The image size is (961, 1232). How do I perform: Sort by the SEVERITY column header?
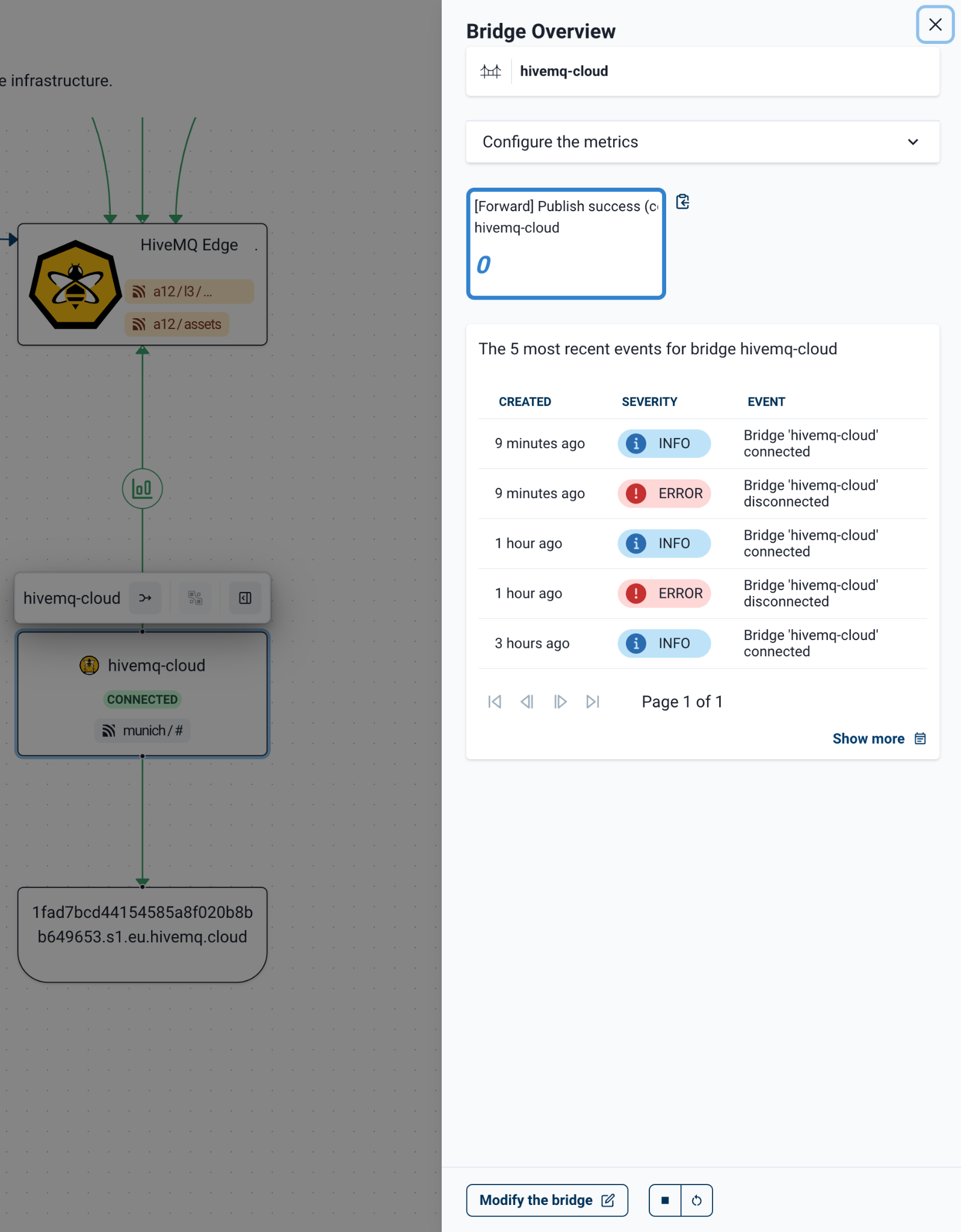(x=649, y=402)
